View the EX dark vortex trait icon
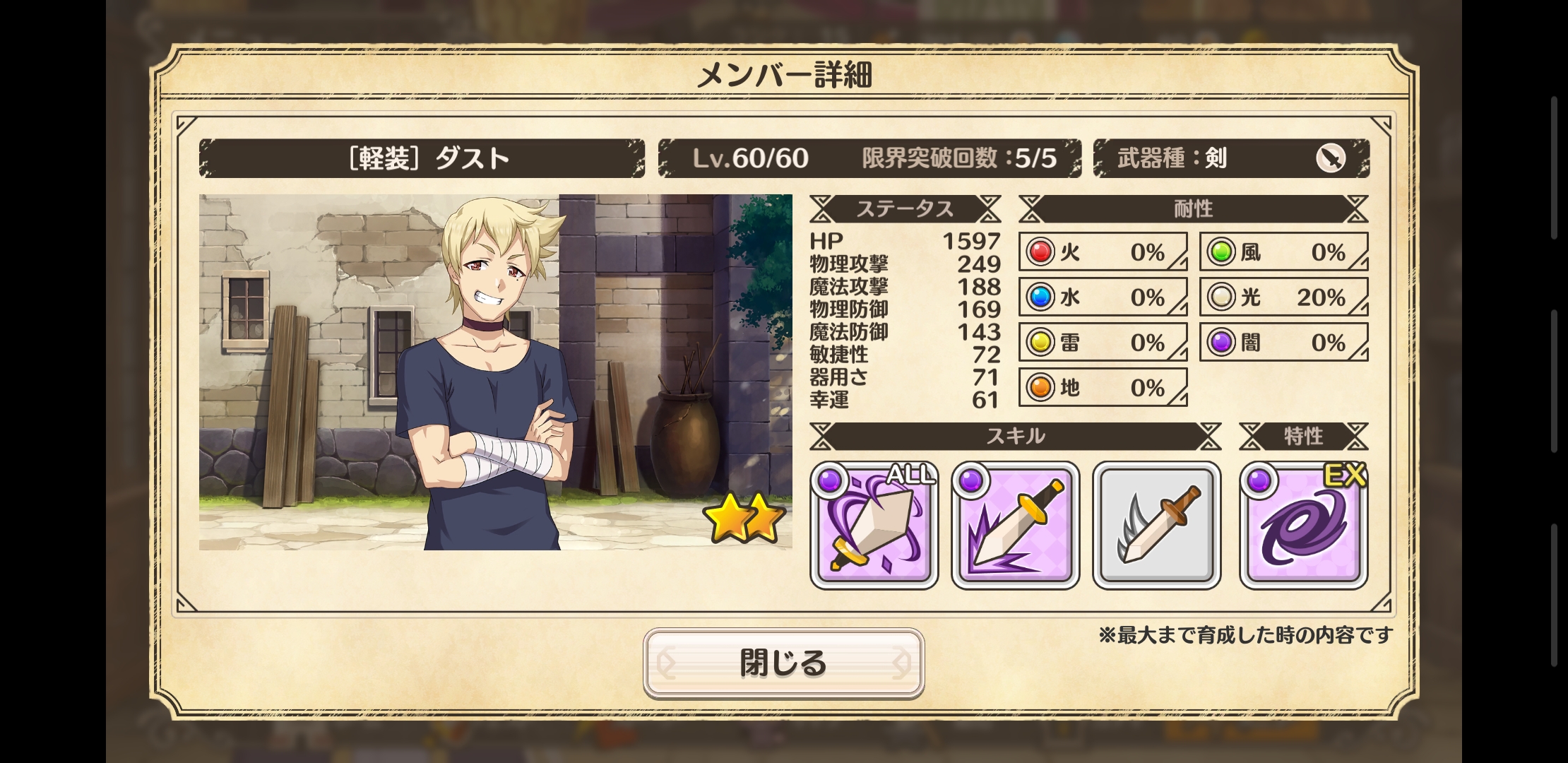The width and height of the screenshot is (1568, 763). (1303, 525)
